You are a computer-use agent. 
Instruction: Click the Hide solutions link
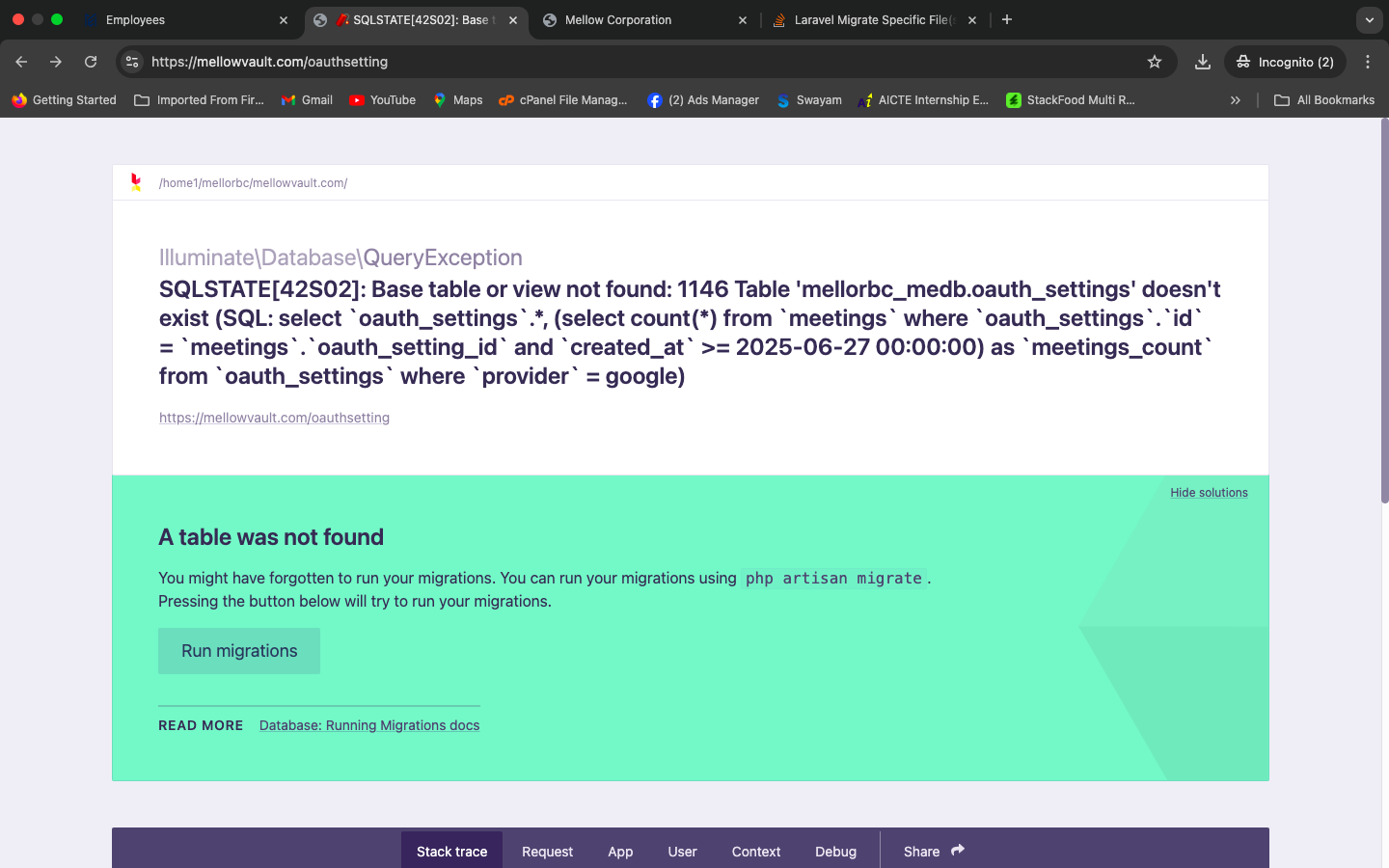(1209, 493)
